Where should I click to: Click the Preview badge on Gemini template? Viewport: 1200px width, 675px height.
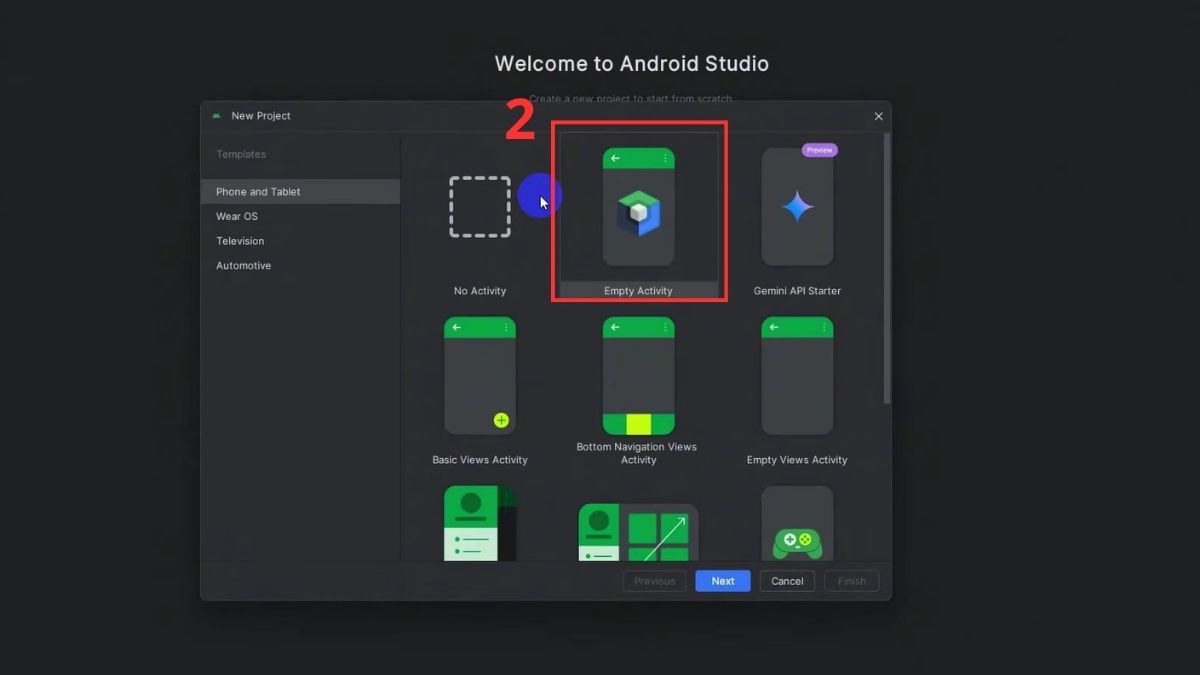pos(819,150)
